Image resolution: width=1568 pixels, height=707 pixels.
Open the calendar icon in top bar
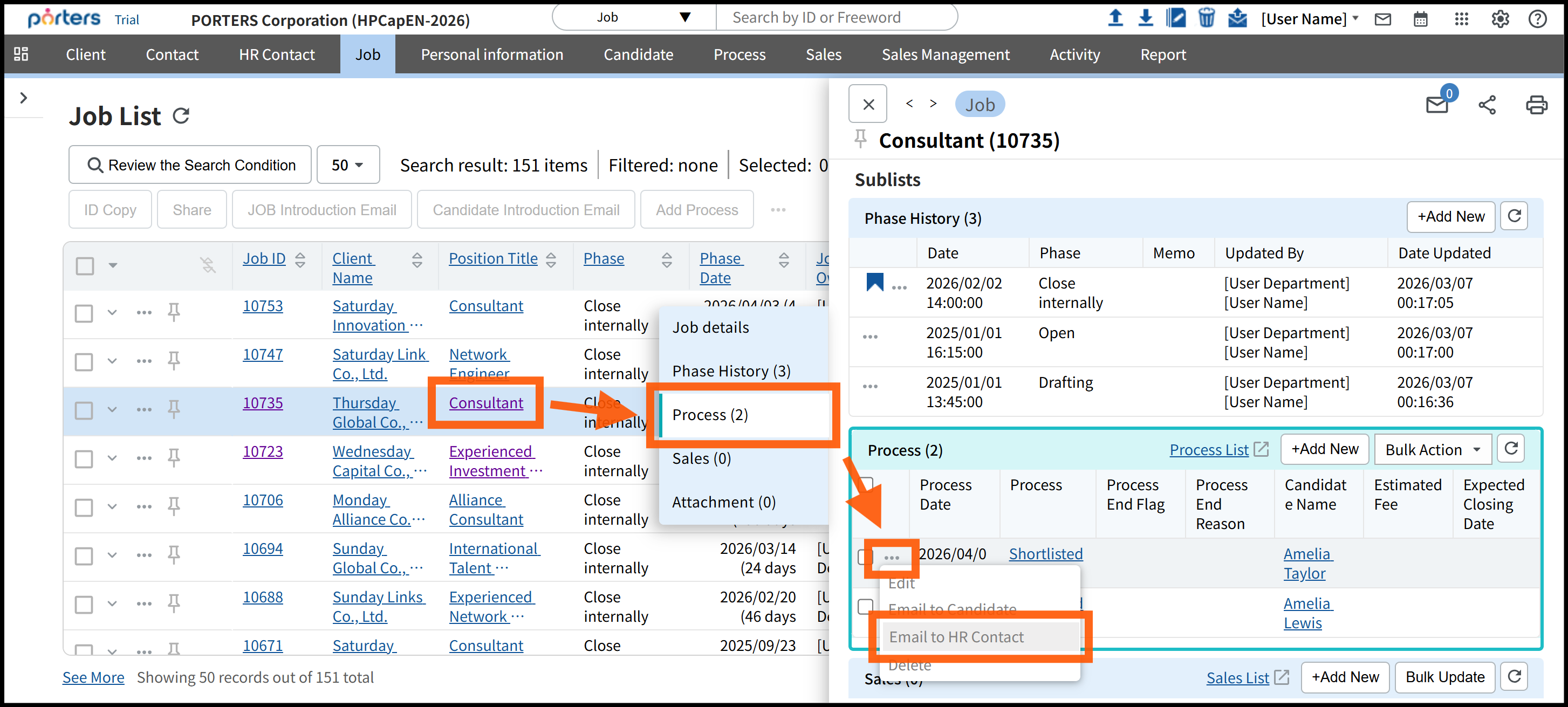pyautogui.click(x=1420, y=19)
